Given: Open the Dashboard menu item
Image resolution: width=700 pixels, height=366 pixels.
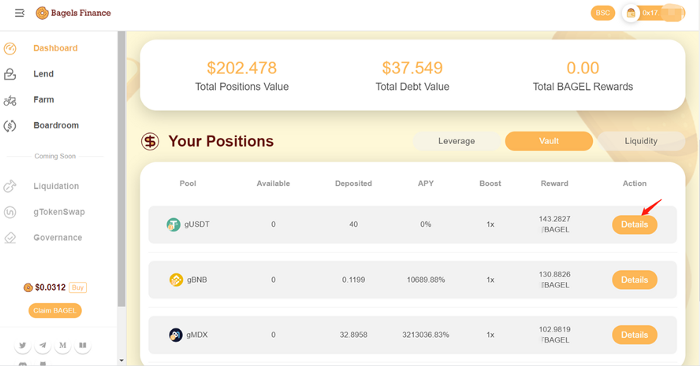Looking at the screenshot, I should [x=55, y=48].
